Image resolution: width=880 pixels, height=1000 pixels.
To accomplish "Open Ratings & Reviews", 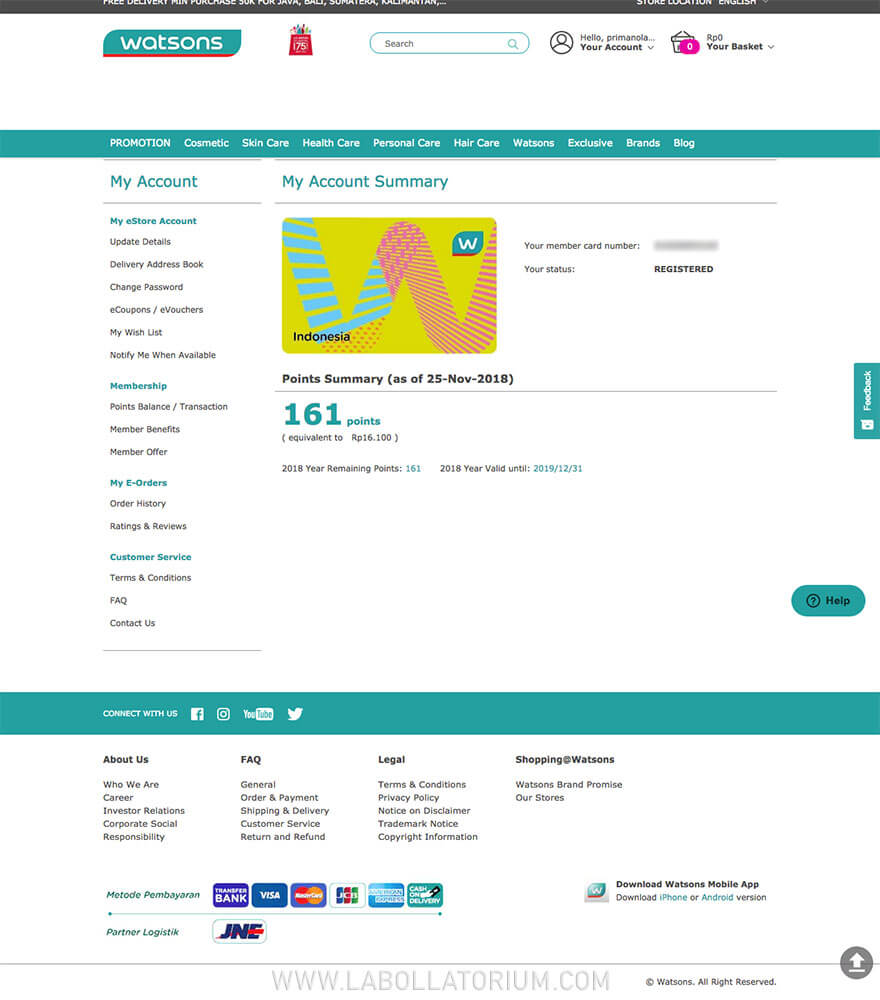I will tap(148, 526).
